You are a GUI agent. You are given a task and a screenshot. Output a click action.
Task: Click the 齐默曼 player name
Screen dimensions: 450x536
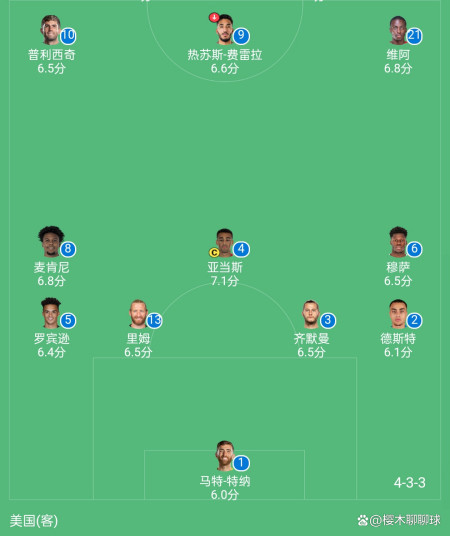(311, 339)
